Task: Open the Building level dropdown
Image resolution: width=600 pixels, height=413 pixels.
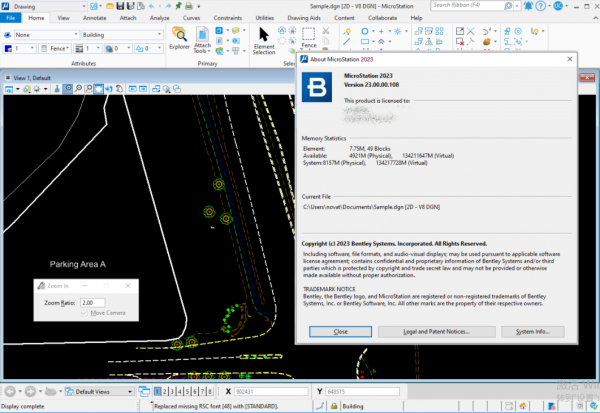Action: click(124, 32)
